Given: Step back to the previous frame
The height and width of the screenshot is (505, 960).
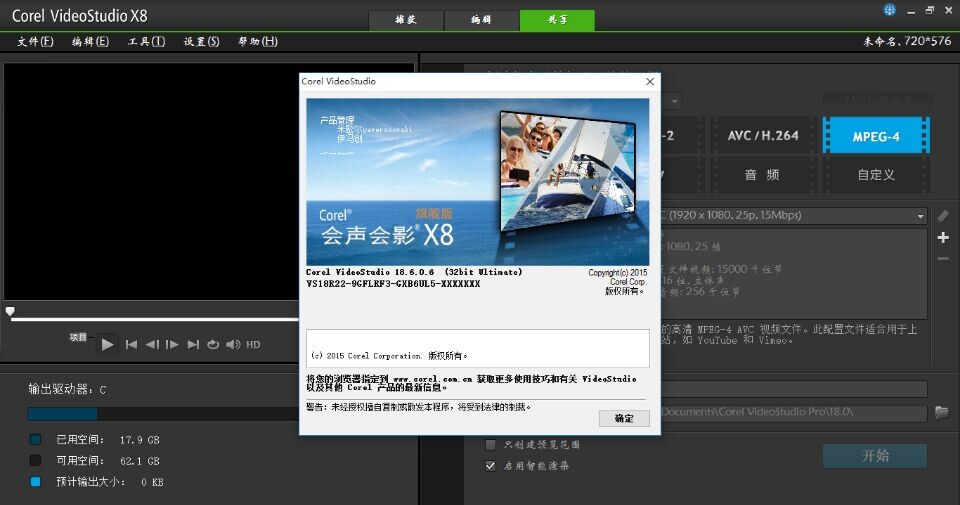Looking at the screenshot, I should [x=152, y=344].
